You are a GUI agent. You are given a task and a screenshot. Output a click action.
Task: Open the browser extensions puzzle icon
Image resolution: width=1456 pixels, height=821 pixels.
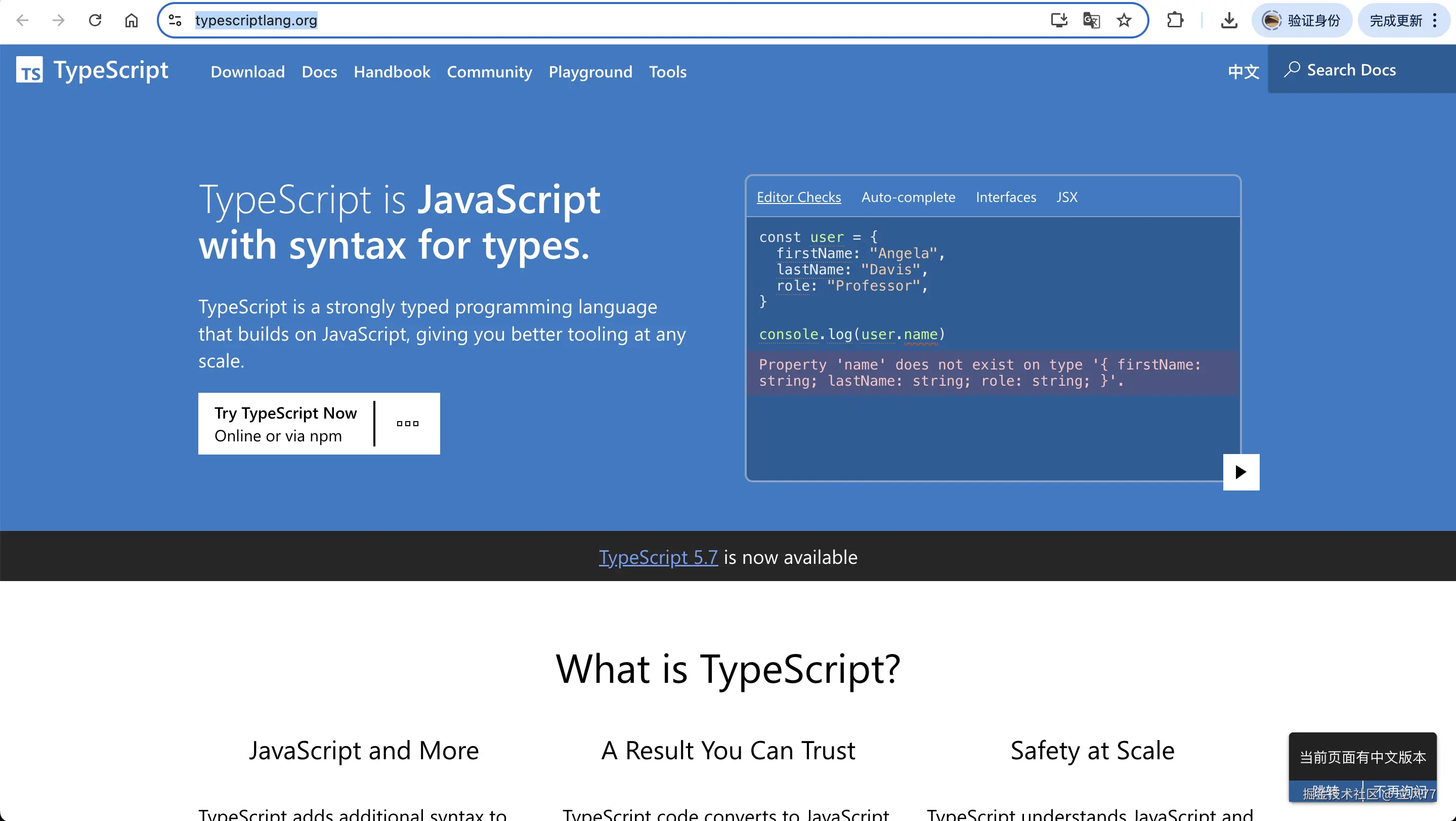pyautogui.click(x=1175, y=20)
